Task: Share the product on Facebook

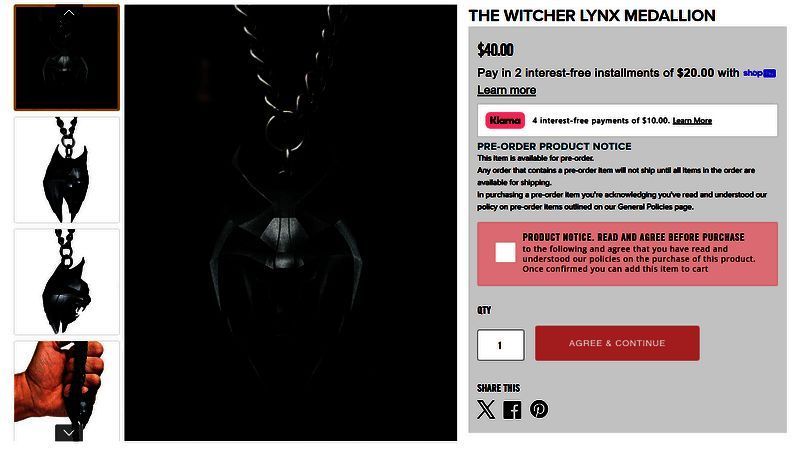Action: click(512, 410)
